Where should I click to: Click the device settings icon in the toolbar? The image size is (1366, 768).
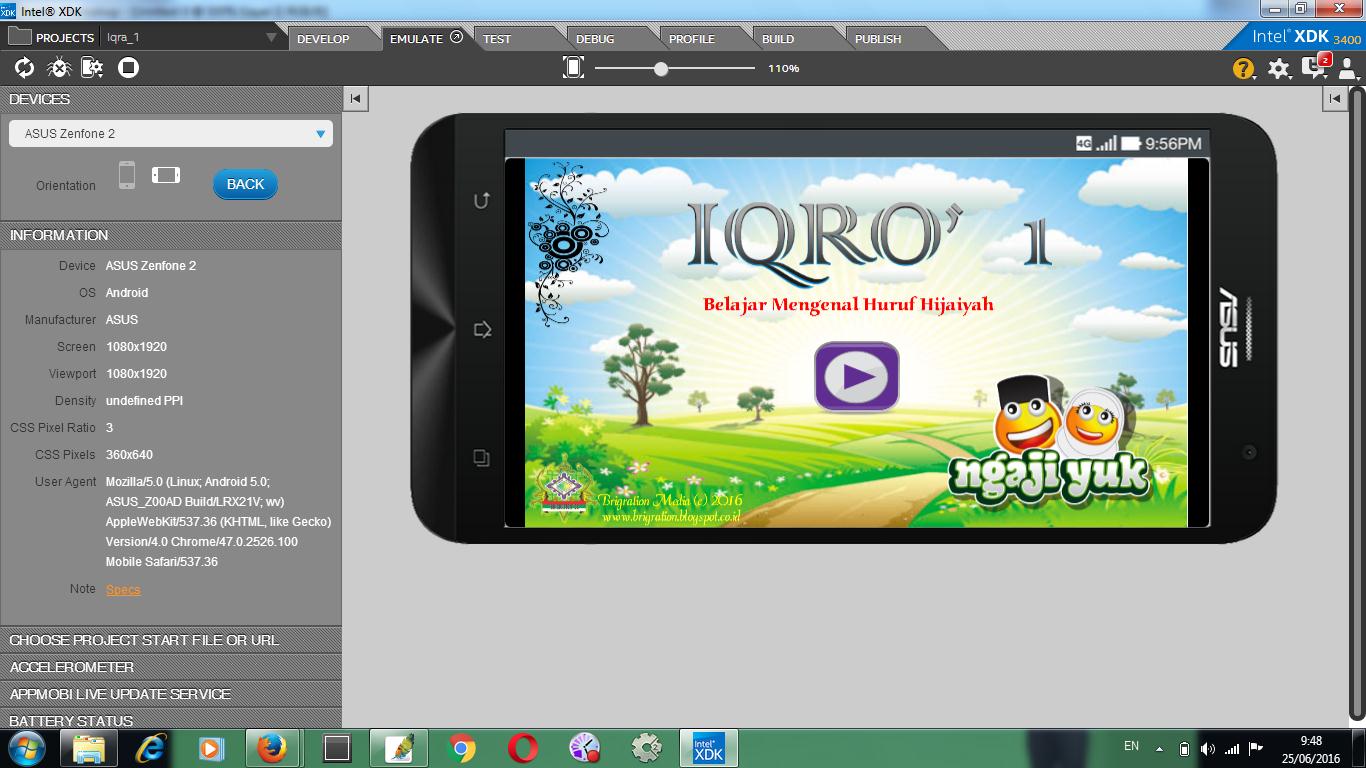point(90,68)
